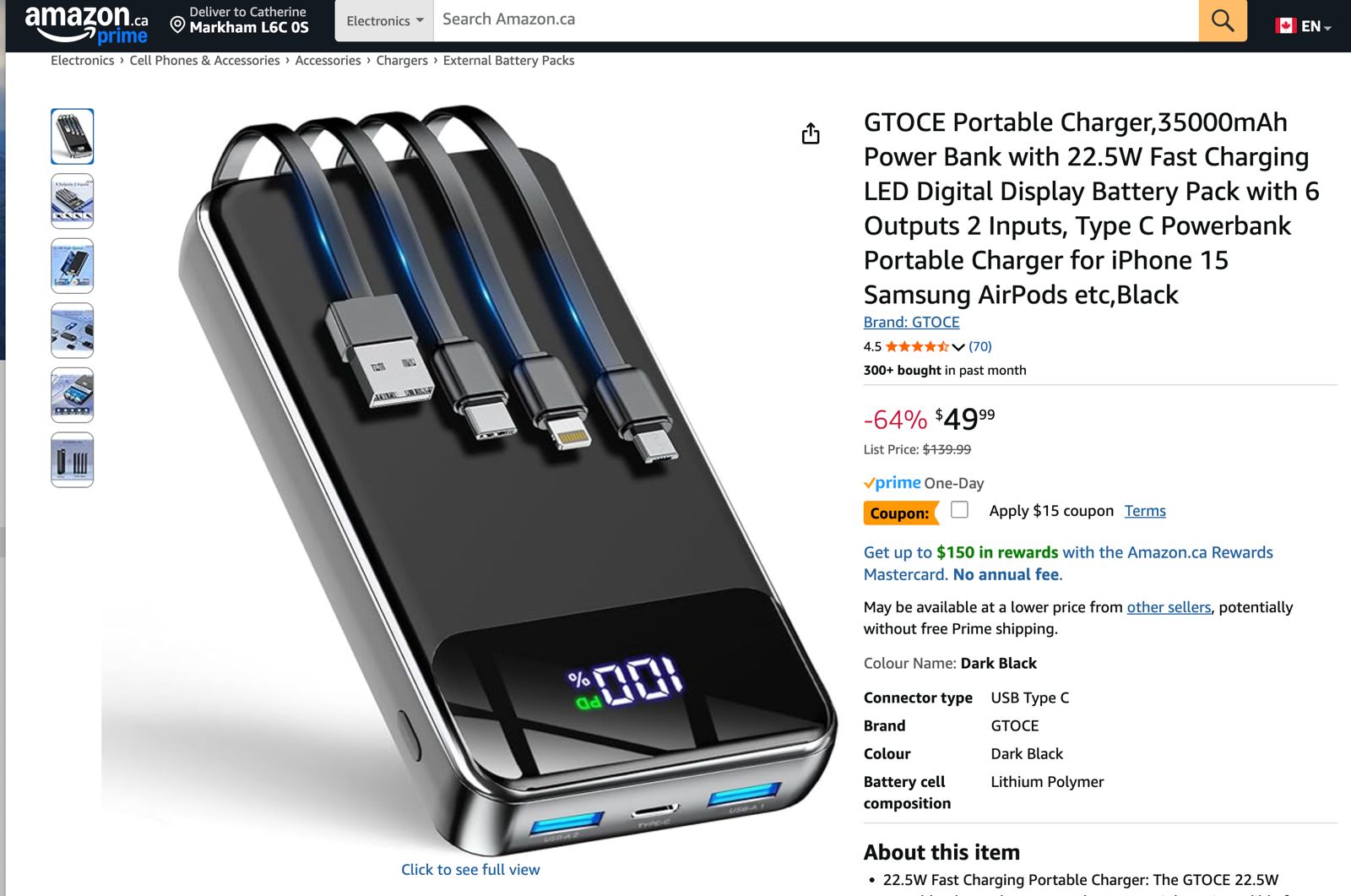
Task: Click the Canadian flag language icon
Action: 1285,25
